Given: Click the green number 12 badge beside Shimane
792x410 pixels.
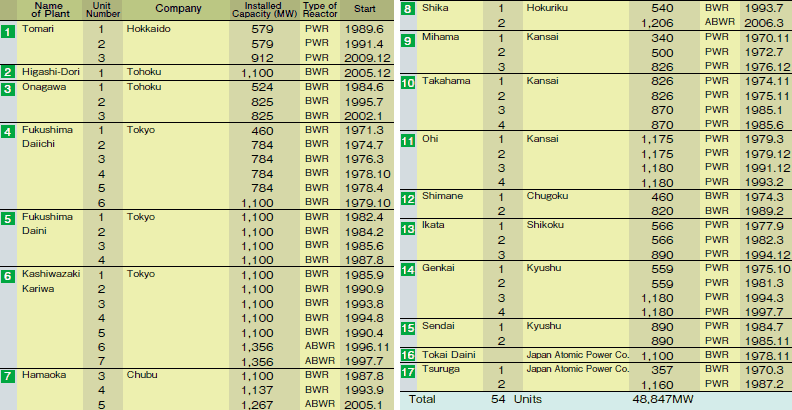Looking at the screenshot, I should (x=408, y=198).
